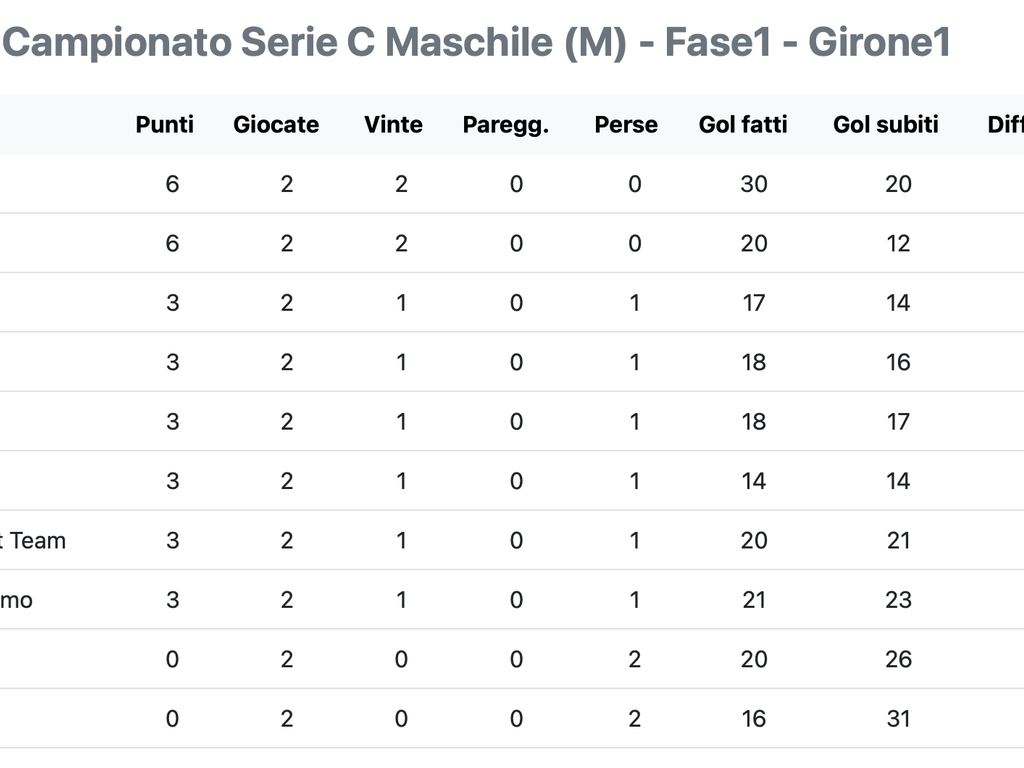Click the partially visible Diff column header
Screen dimensions: 1024x768
click(1006, 124)
